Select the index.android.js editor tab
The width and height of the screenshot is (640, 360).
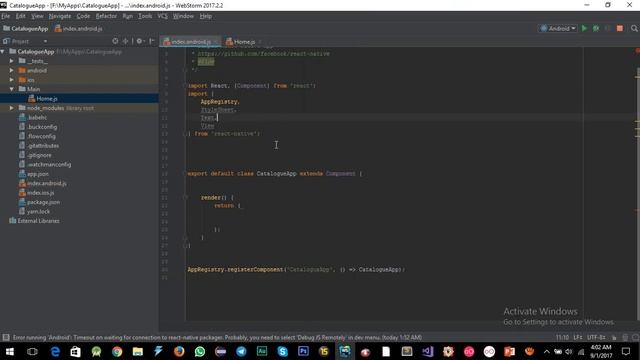(x=191, y=42)
